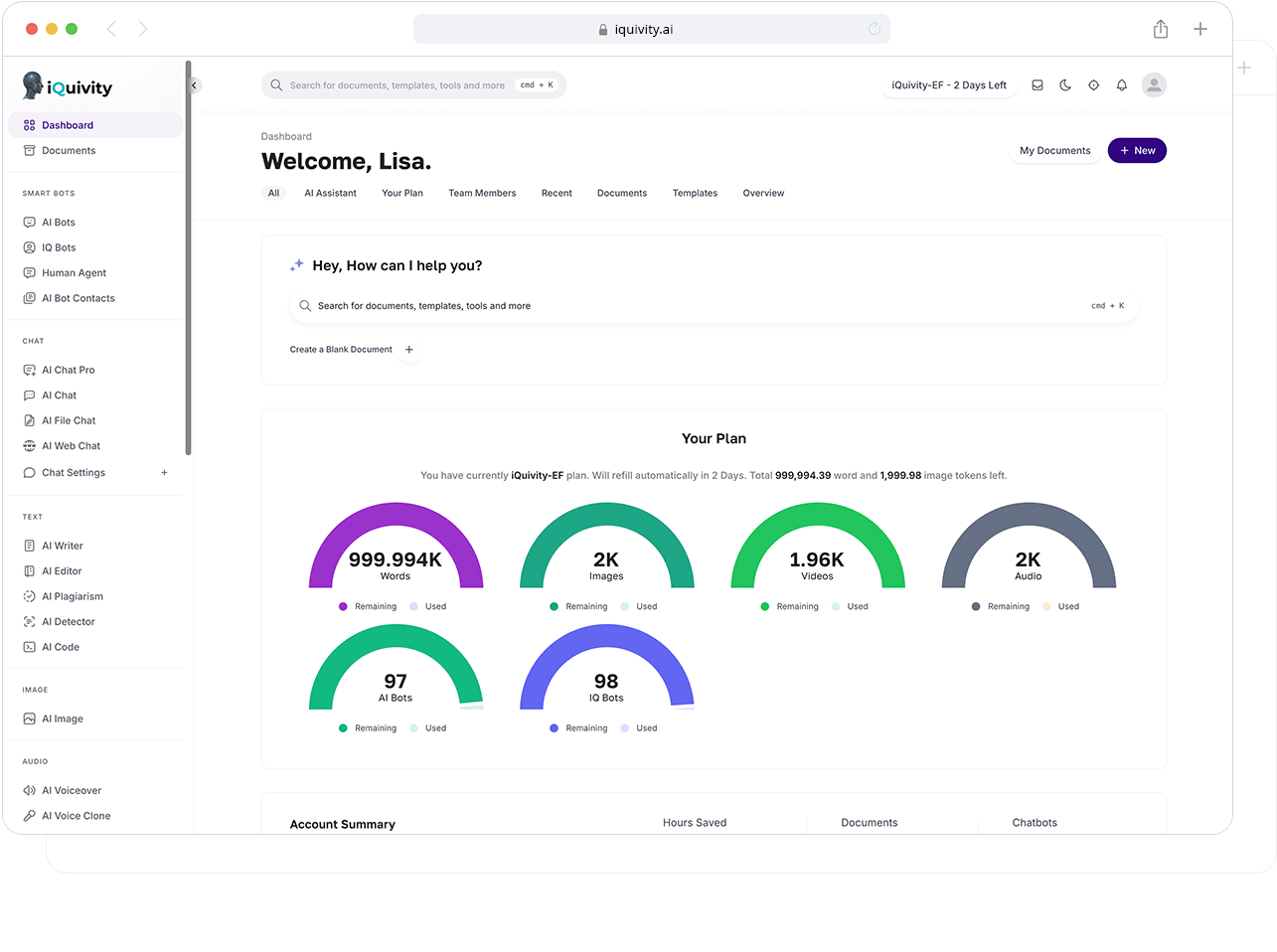Click the New button

pyautogui.click(x=1137, y=151)
